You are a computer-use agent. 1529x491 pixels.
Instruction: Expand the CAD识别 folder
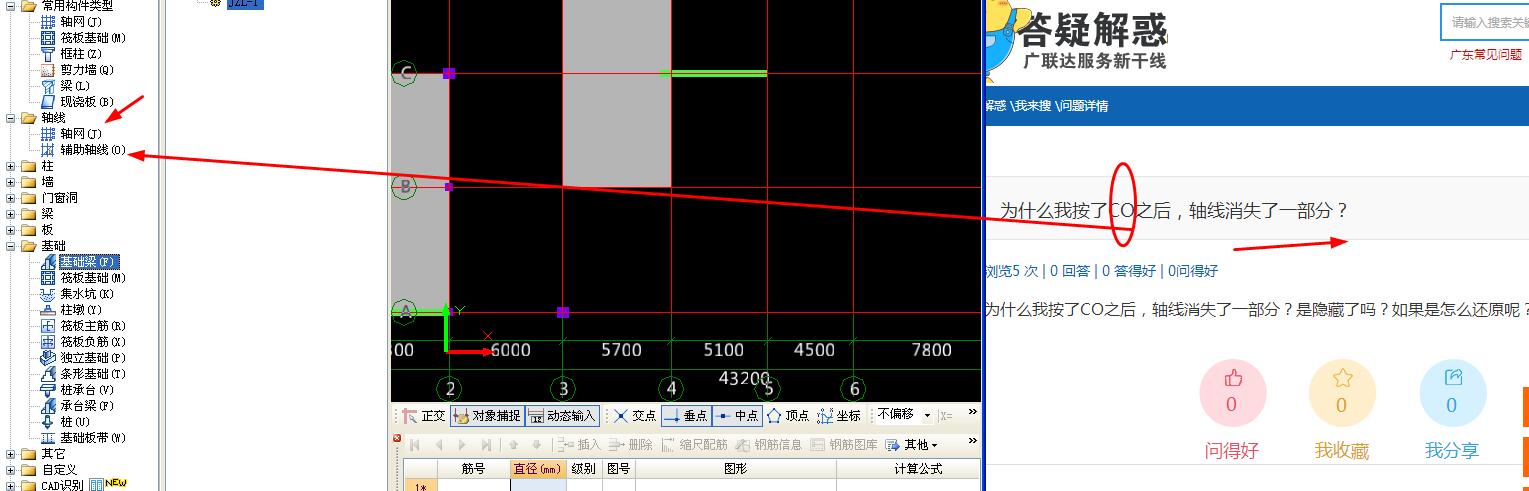point(10,486)
